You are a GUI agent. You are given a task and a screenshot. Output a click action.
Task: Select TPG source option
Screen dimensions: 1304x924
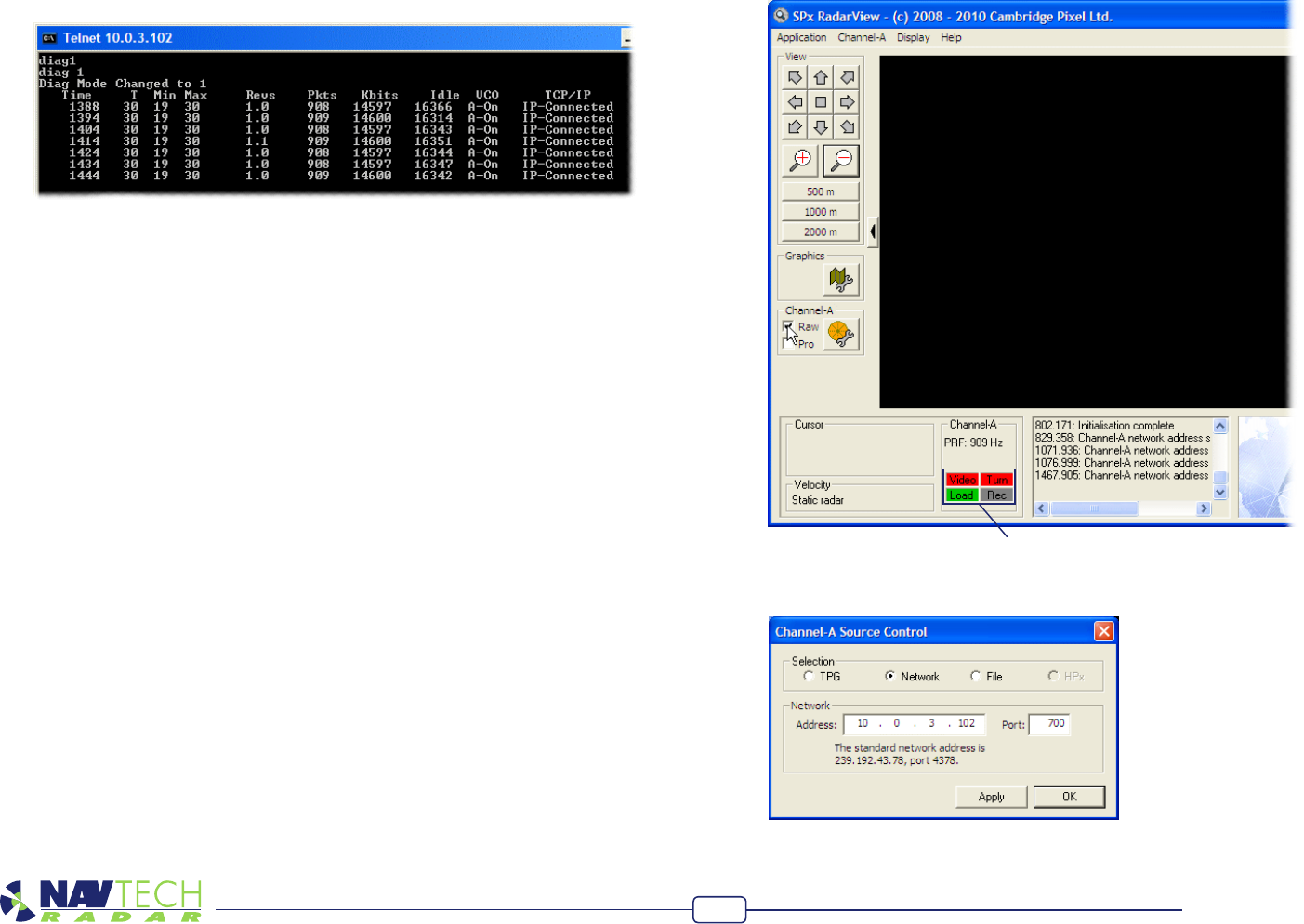809,677
